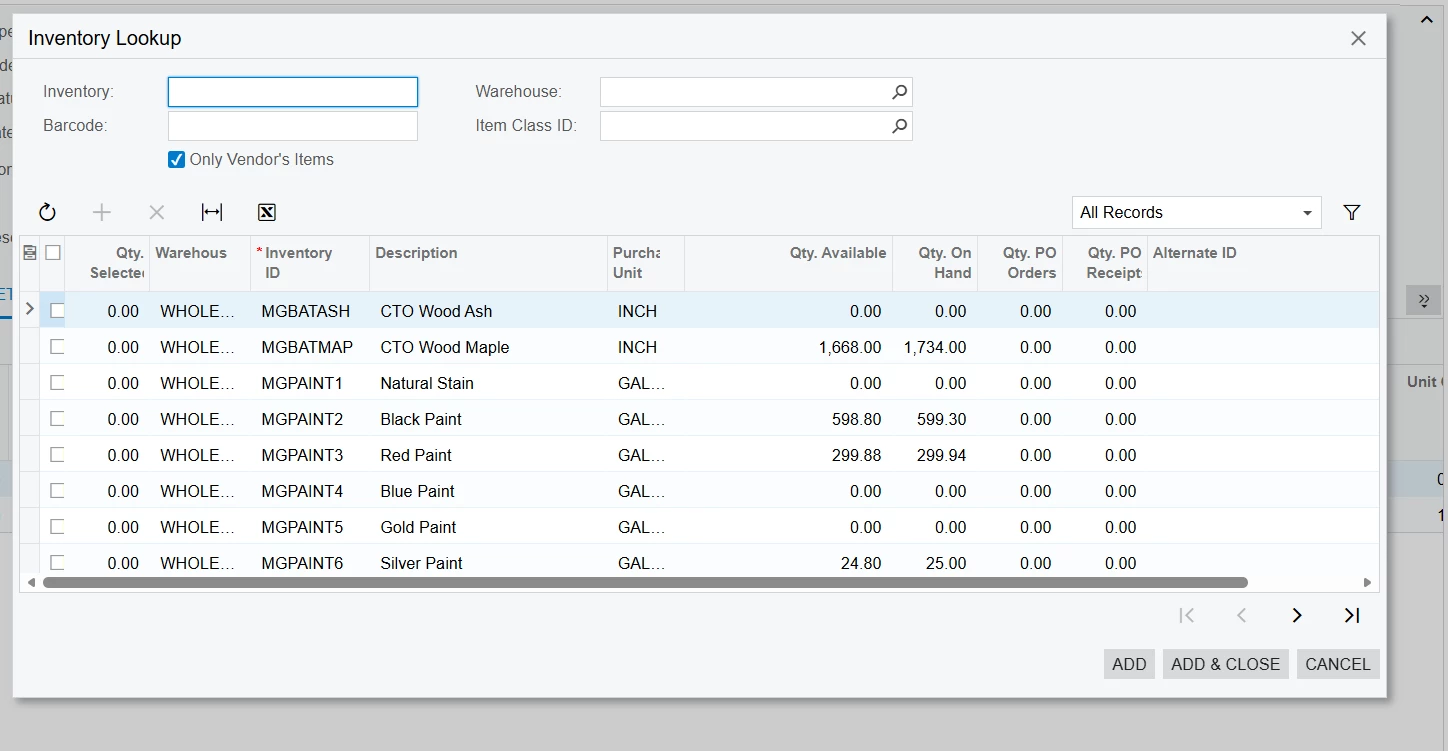
Task: Check the MGPAINT2 row checkbox
Action: coord(57,419)
